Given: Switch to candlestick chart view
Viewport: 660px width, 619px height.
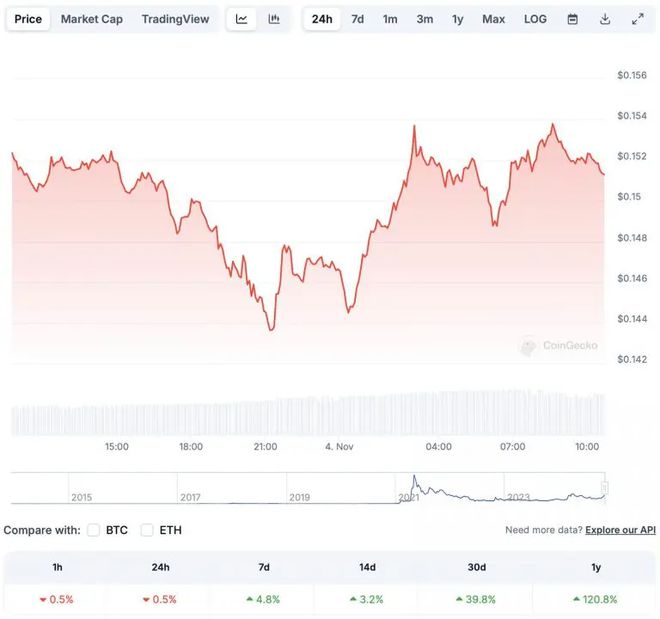Looking at the screenshot, I should (274, 19).
